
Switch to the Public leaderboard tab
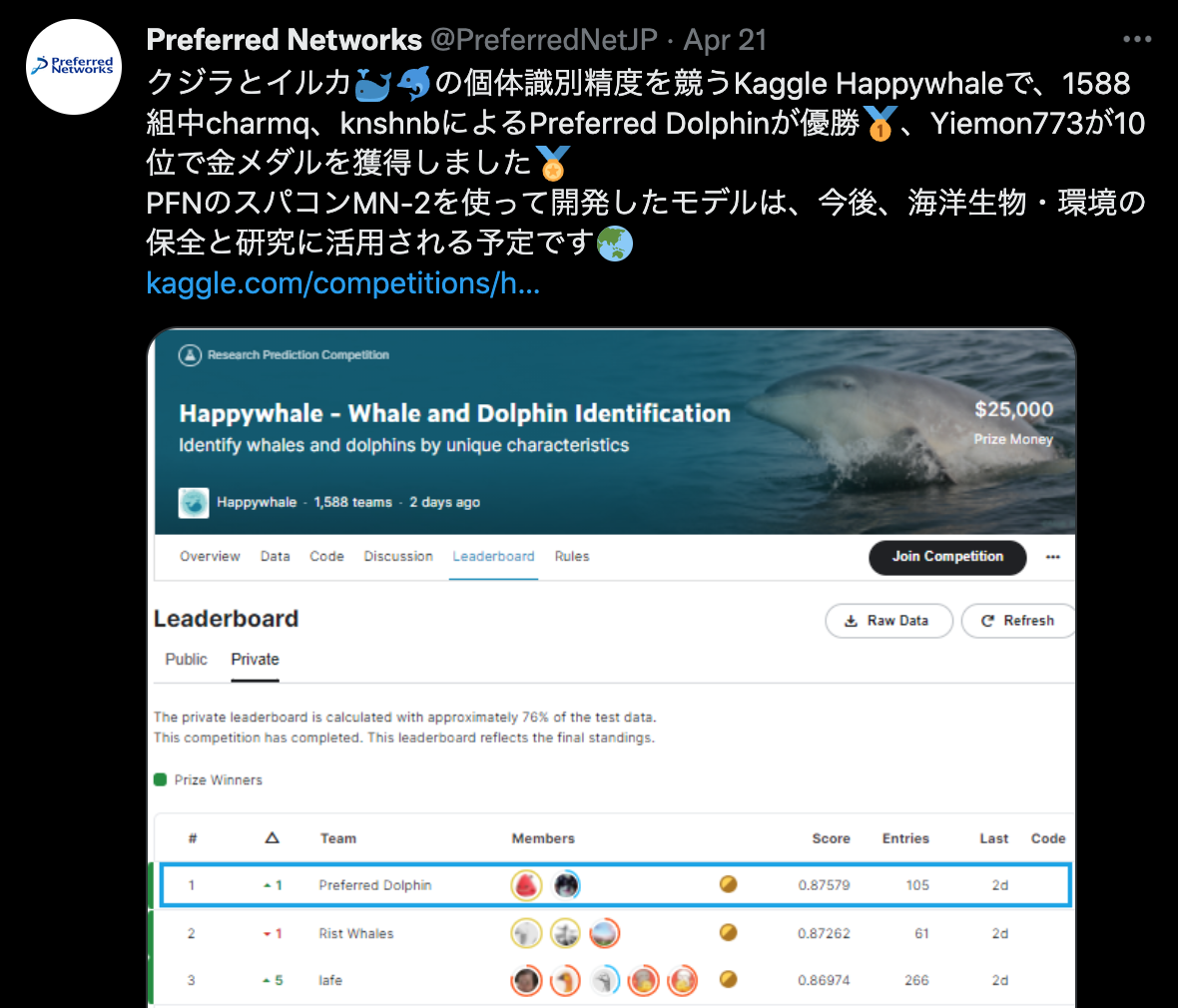coord(186,659)
